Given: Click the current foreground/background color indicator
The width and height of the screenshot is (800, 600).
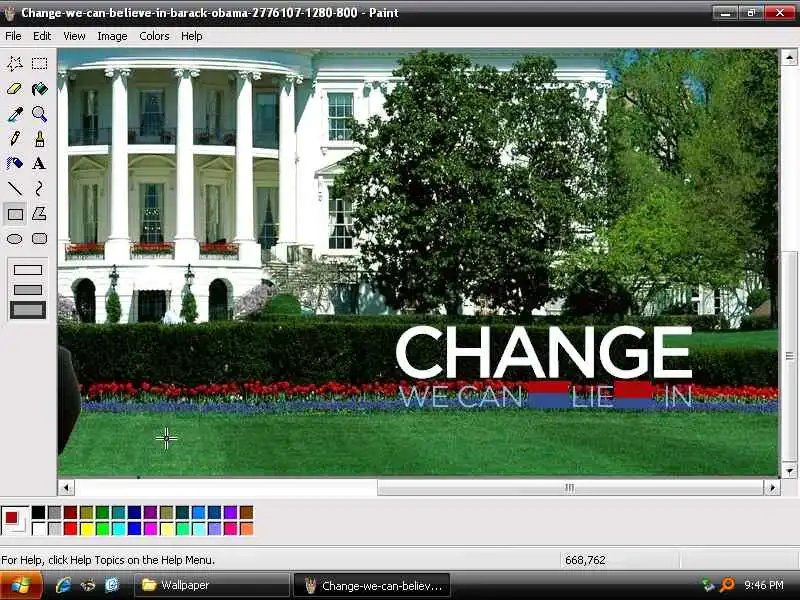Looking at the screenshot, I should (x=15, y=520).
